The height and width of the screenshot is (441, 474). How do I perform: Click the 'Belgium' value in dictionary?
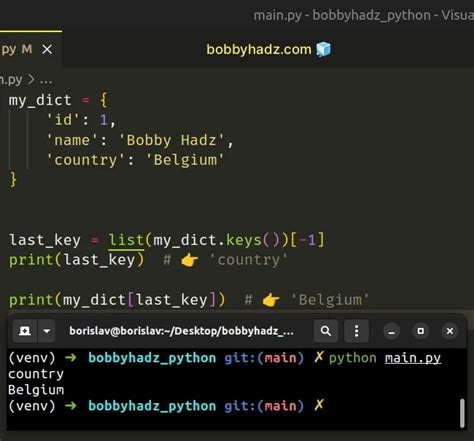click(x=185, y=160)
